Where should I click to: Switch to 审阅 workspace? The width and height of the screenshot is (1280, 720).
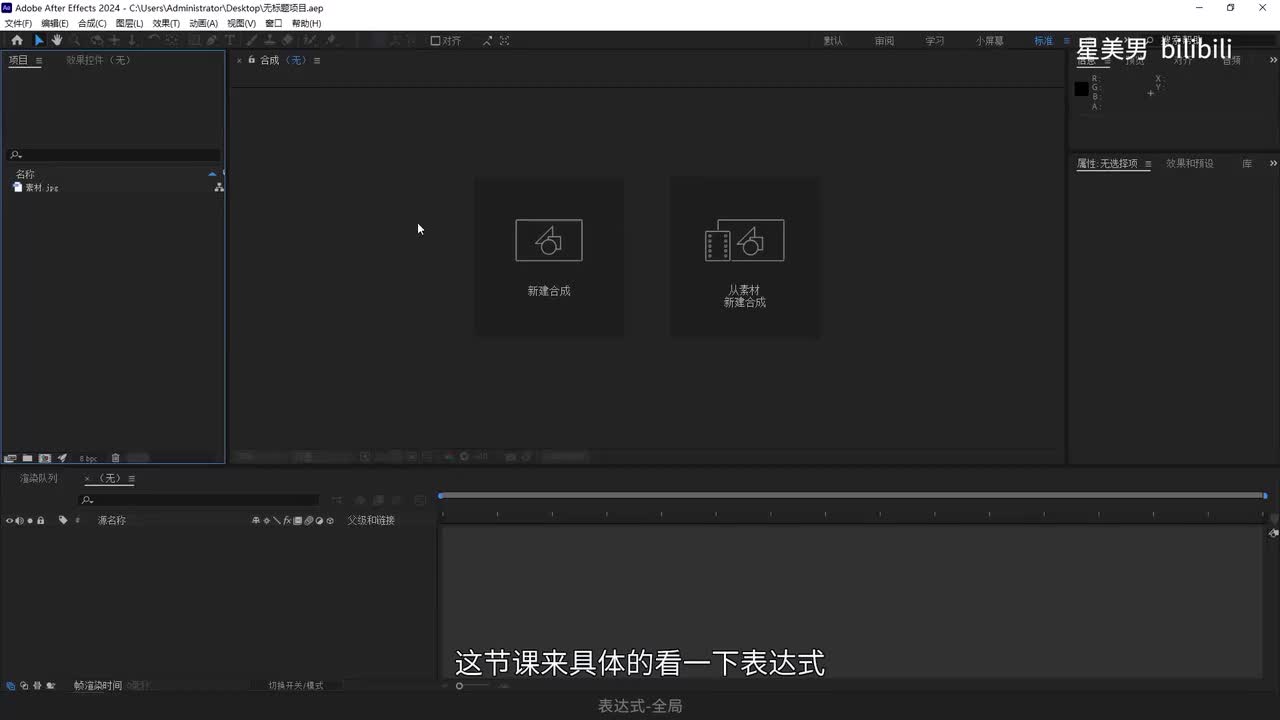pos(884,41)
